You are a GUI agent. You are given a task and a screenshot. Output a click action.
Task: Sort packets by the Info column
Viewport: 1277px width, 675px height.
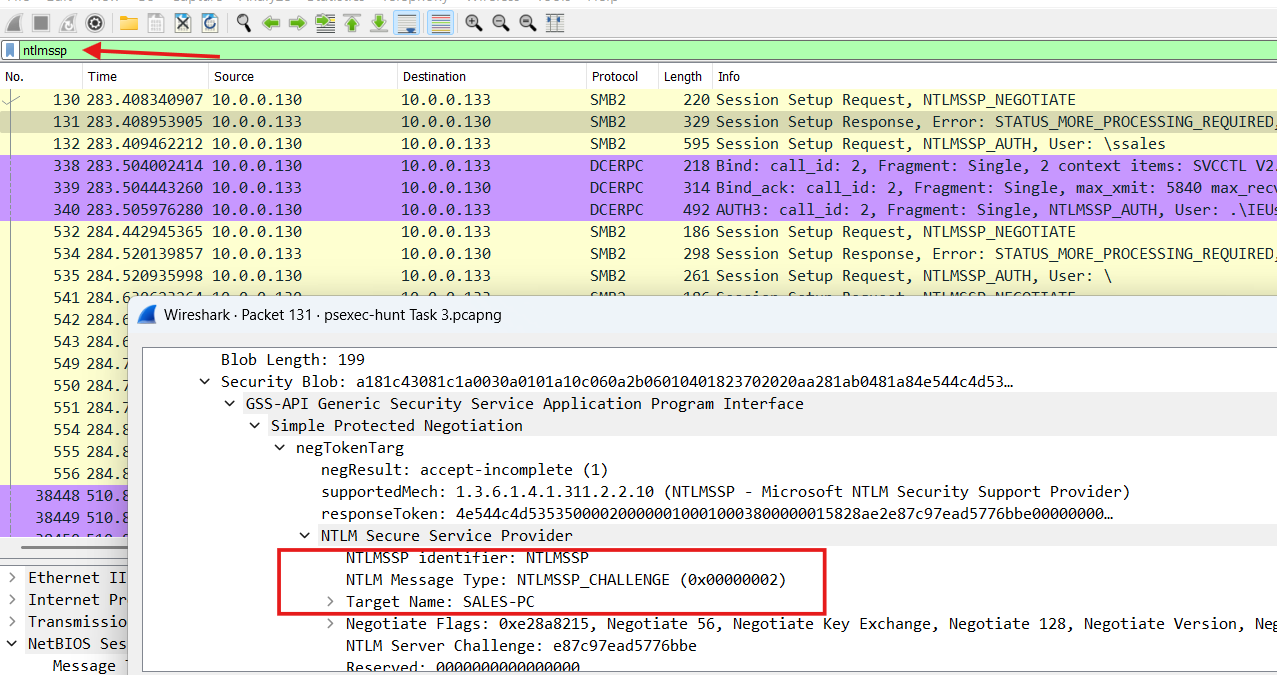(x=994, y=76)
